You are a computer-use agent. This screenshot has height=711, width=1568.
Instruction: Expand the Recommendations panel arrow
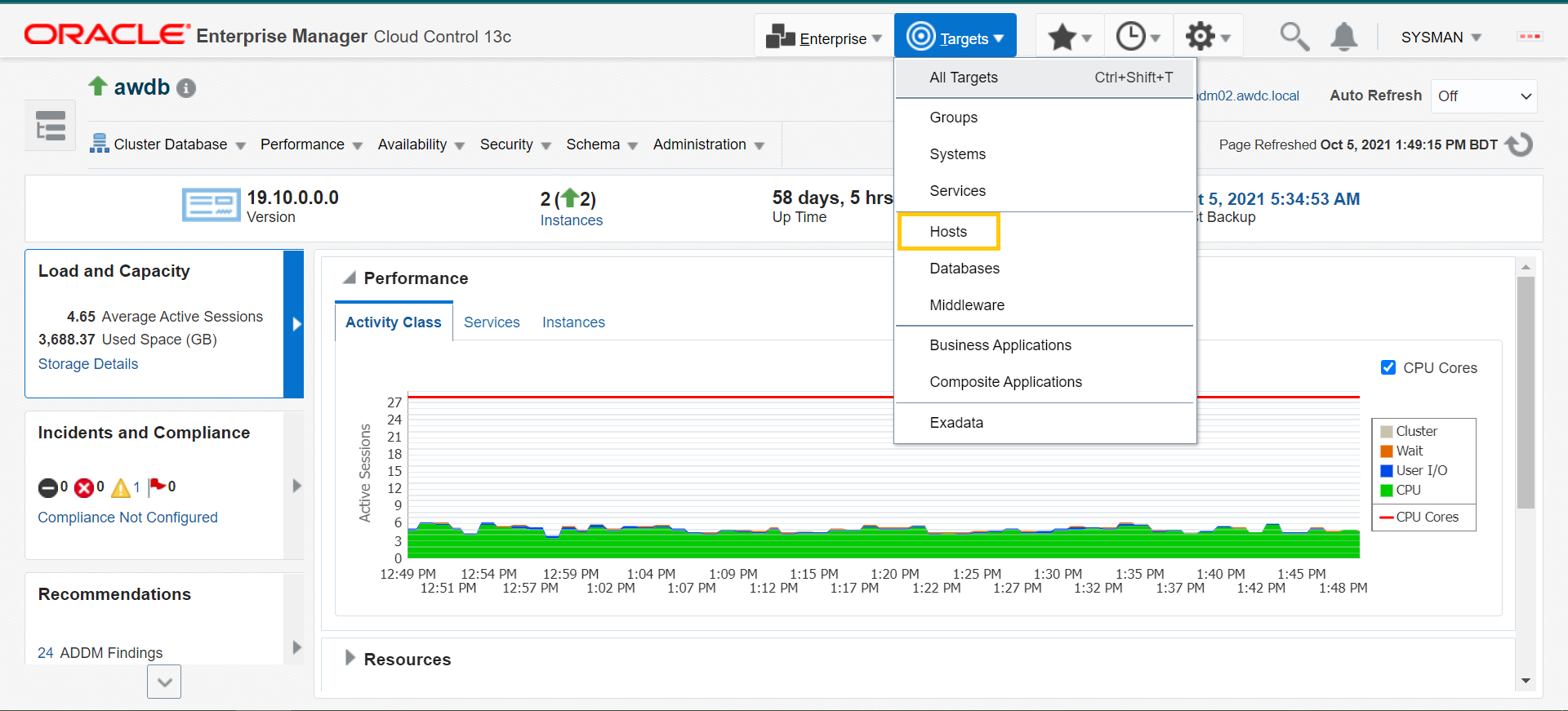pos(296,647)
